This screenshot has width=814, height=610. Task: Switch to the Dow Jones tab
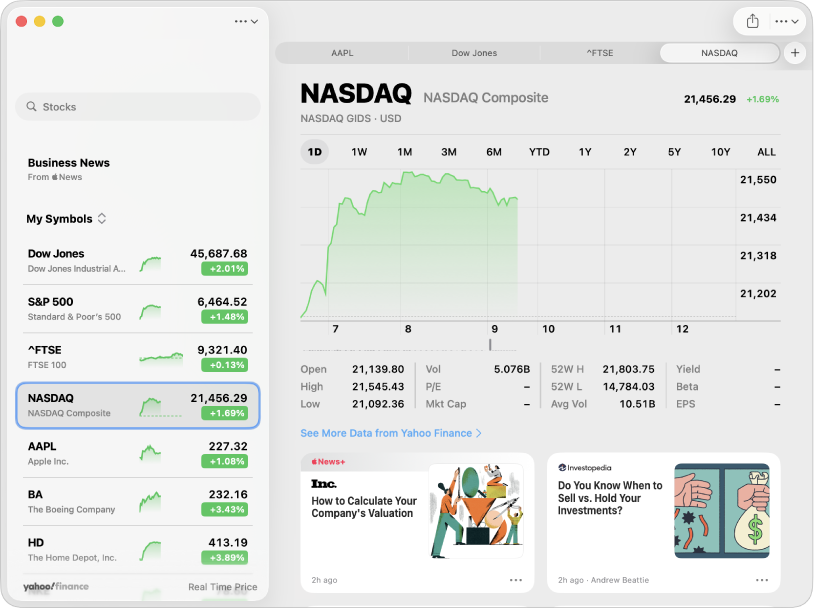tap(473, 53)
